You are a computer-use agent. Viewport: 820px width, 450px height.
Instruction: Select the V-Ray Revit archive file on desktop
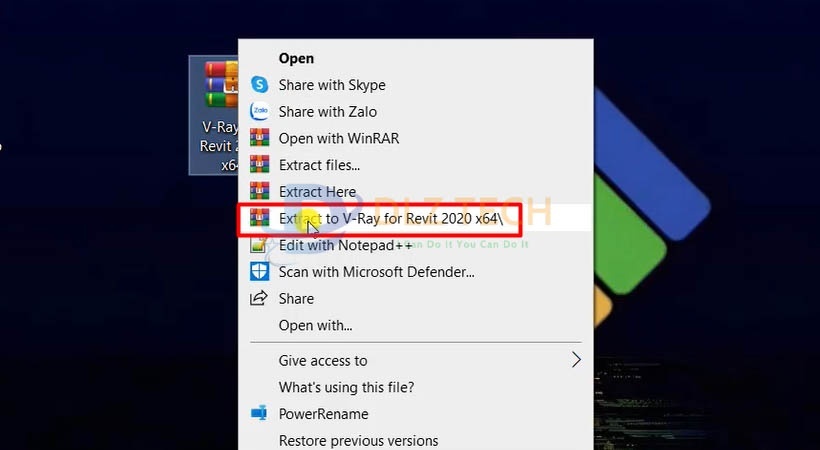(215, 112)
